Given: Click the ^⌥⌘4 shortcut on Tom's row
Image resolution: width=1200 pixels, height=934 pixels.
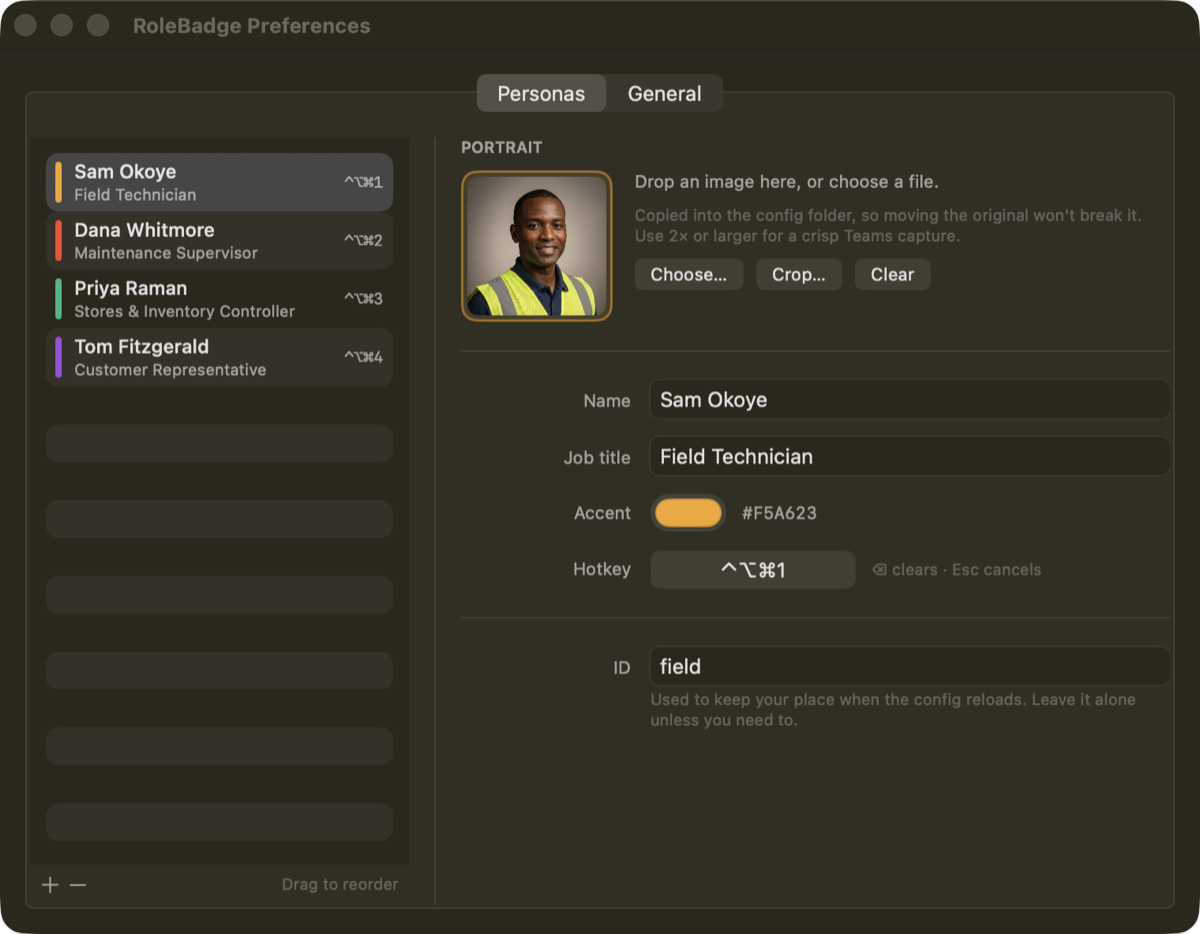Looking at the screenshot, I should 363,357.
